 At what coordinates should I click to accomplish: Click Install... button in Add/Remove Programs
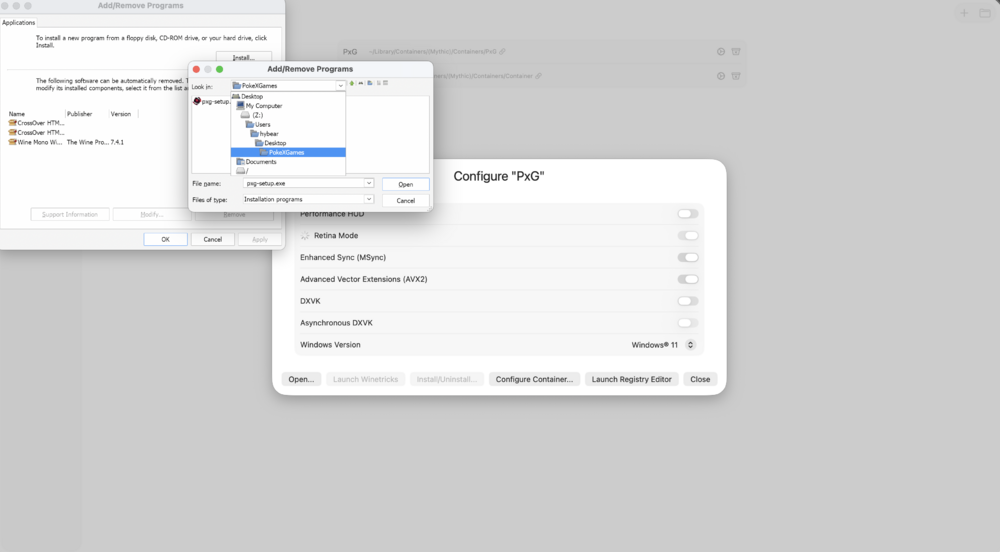(x=244, y=57)
